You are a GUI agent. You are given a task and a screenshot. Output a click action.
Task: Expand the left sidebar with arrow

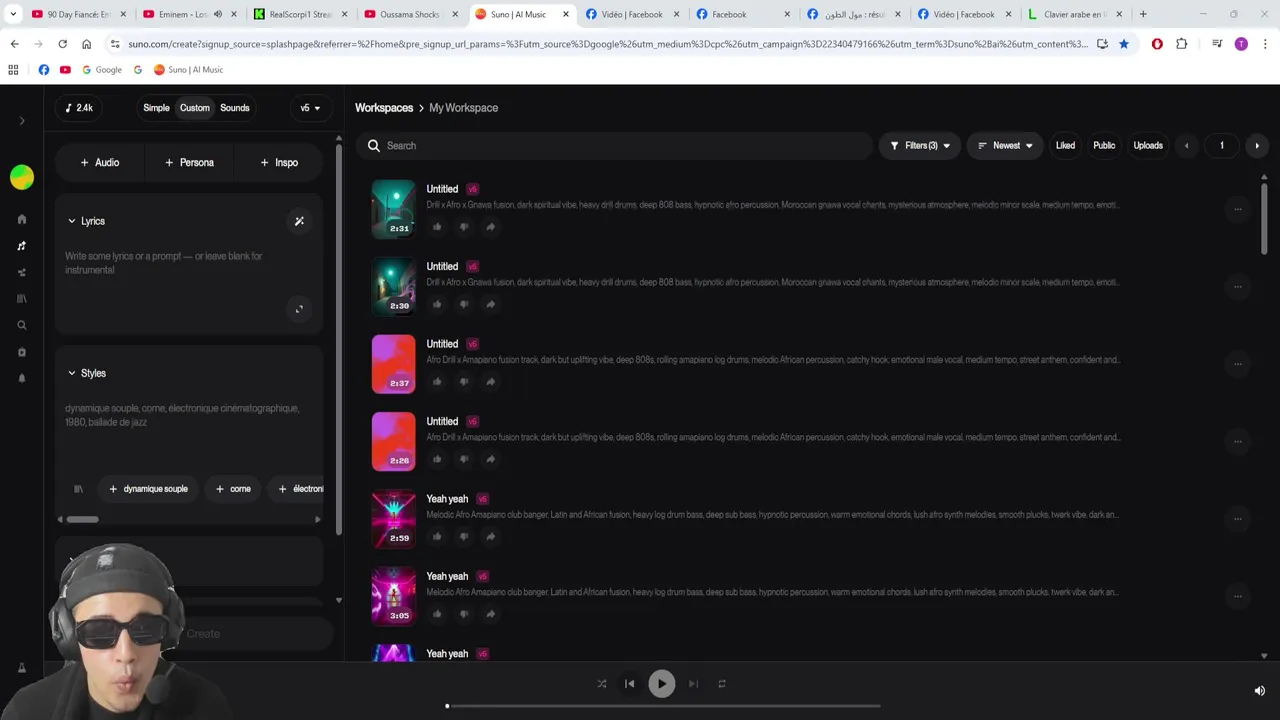pos(22,121)
